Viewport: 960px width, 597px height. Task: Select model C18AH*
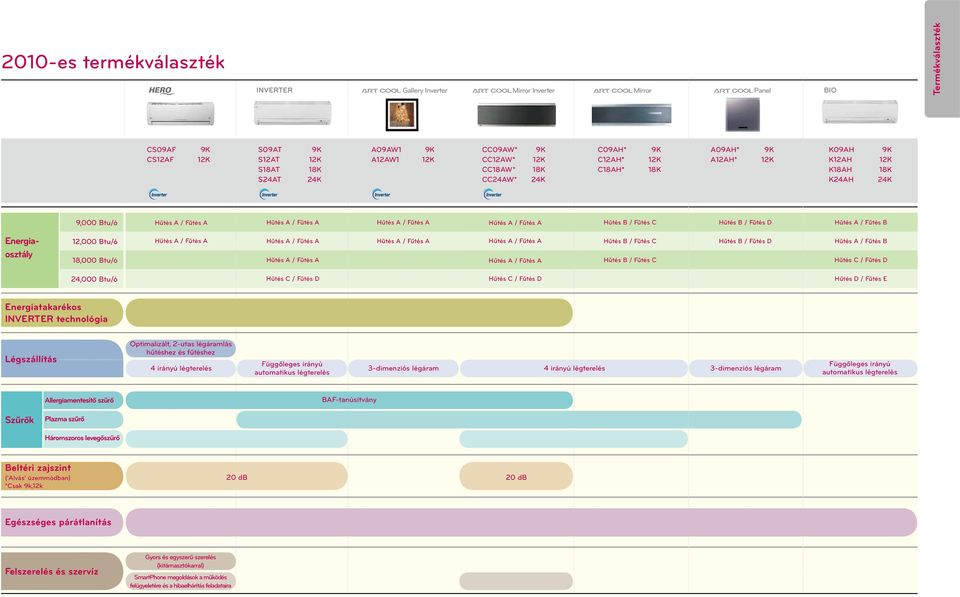[x=611, y=170]
